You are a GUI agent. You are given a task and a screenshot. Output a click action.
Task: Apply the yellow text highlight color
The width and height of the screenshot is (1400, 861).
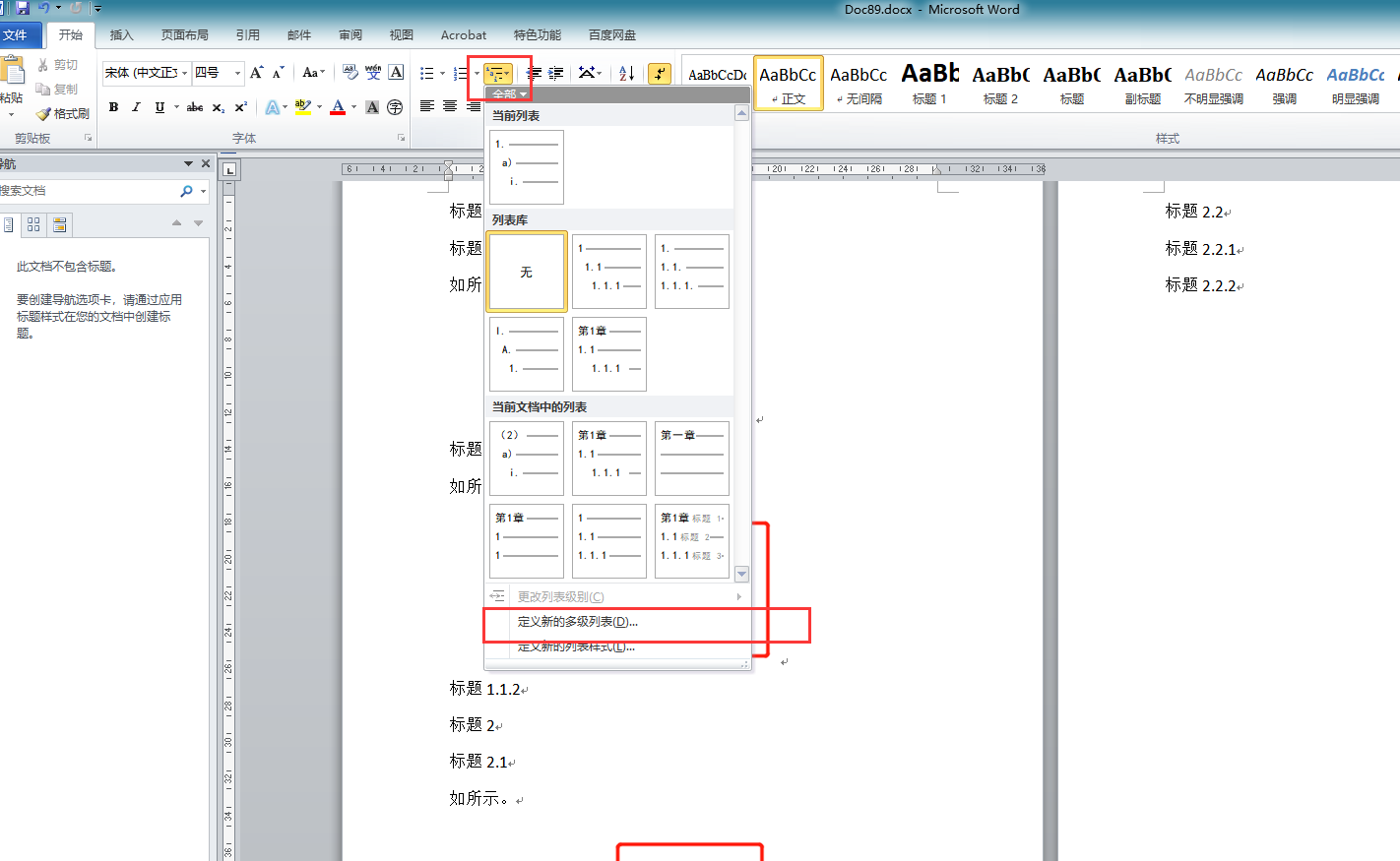tap(302, 107)
